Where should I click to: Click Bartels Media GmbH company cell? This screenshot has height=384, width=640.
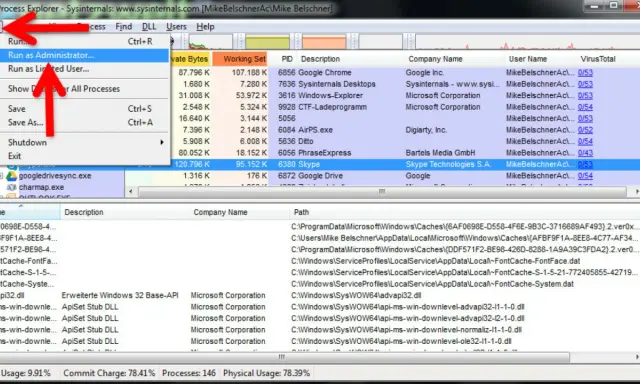point(440,153)
